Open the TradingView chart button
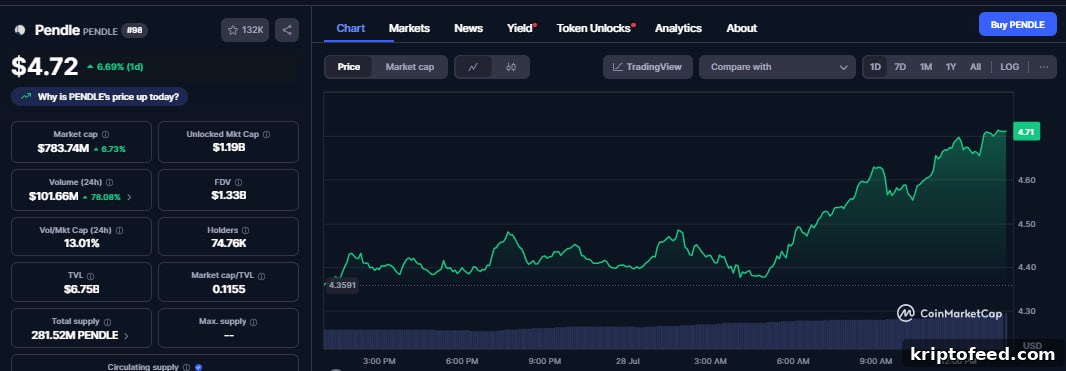Viewport: 1066px width, 371px height. coord(647,67)
